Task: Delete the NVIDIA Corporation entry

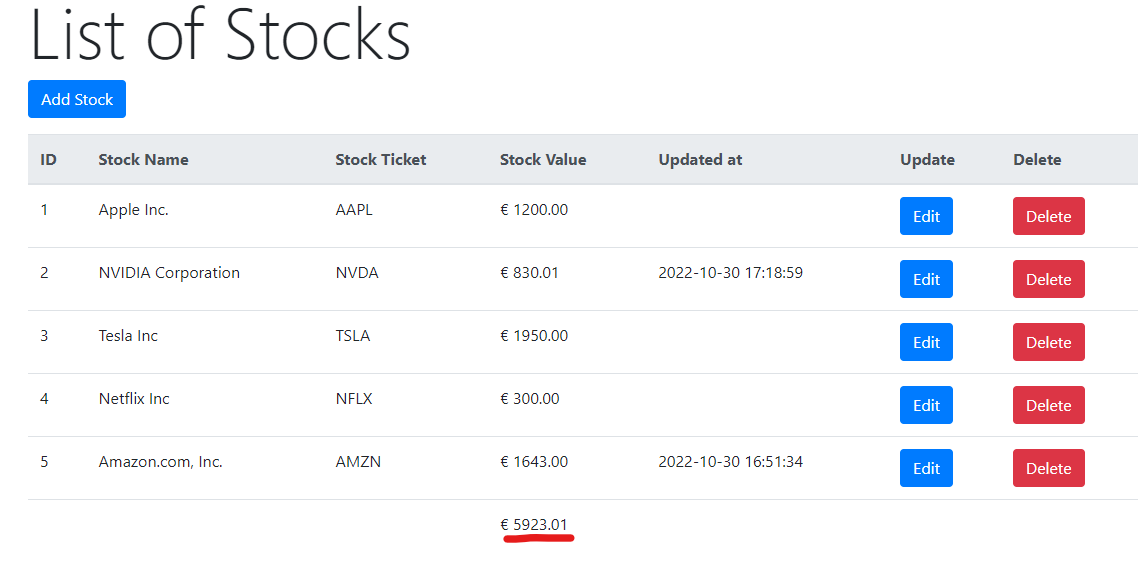Action: point(1048,279)
